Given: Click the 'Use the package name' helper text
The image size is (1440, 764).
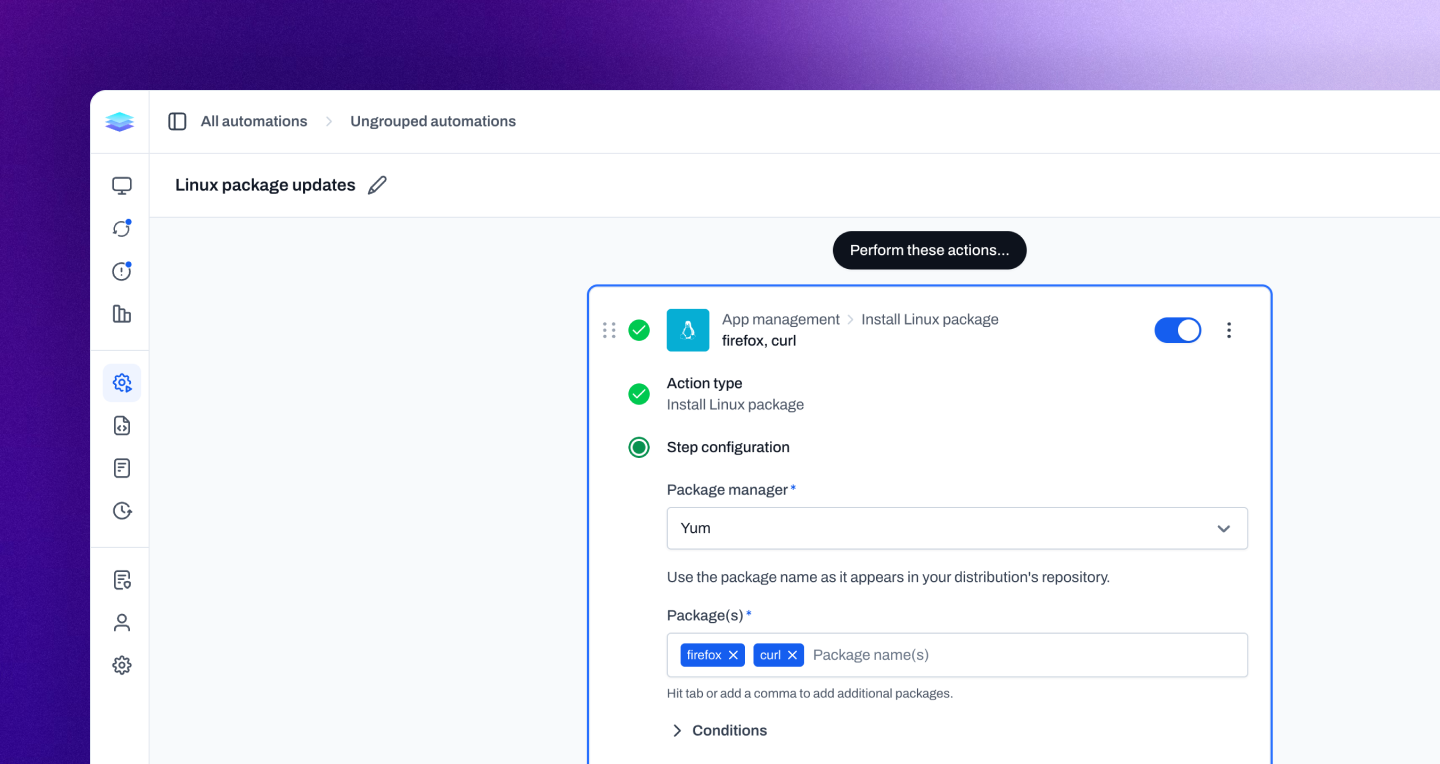Looking at the screenshot, I should [x=888, y=577].
